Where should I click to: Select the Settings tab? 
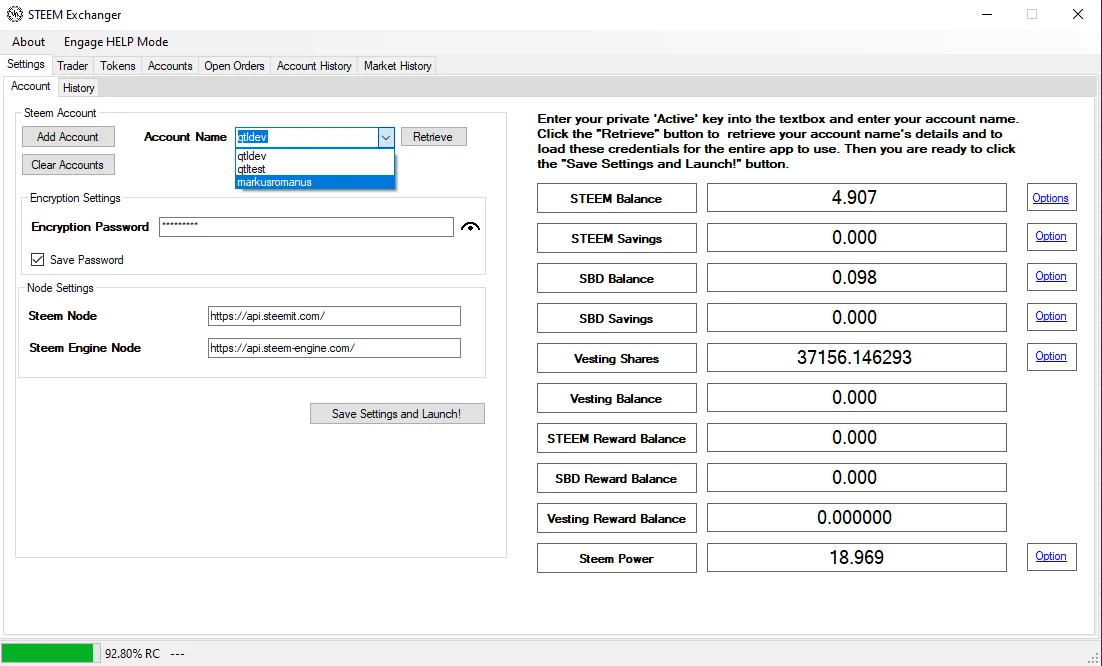point(26,64)
